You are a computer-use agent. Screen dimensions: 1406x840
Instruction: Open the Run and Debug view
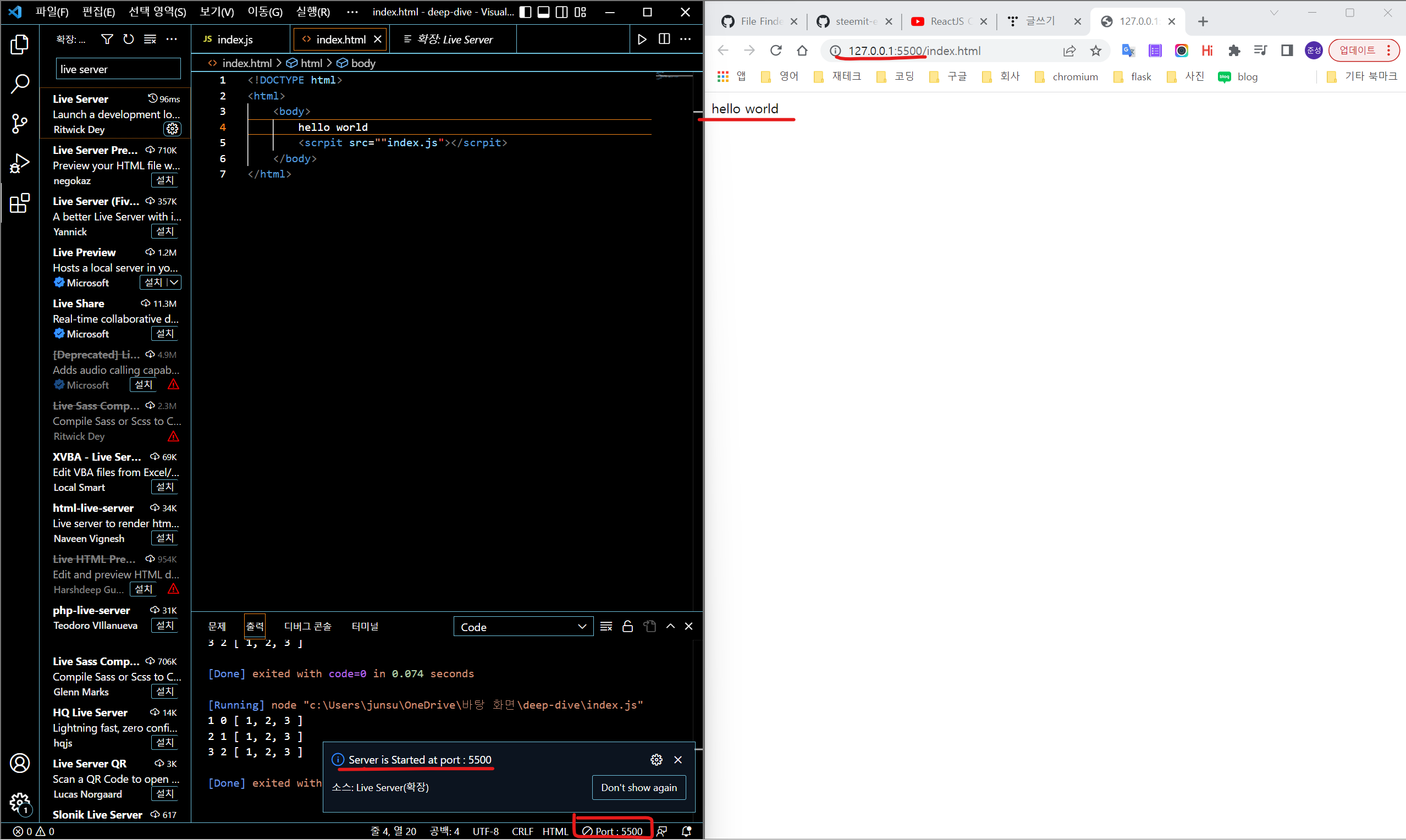[x=19, y=164]
